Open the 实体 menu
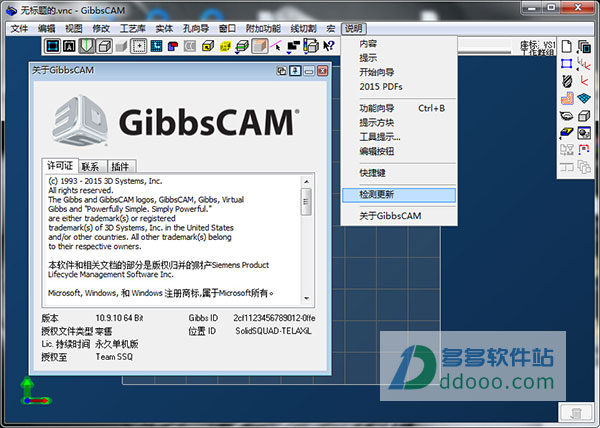 pos(164,29)
